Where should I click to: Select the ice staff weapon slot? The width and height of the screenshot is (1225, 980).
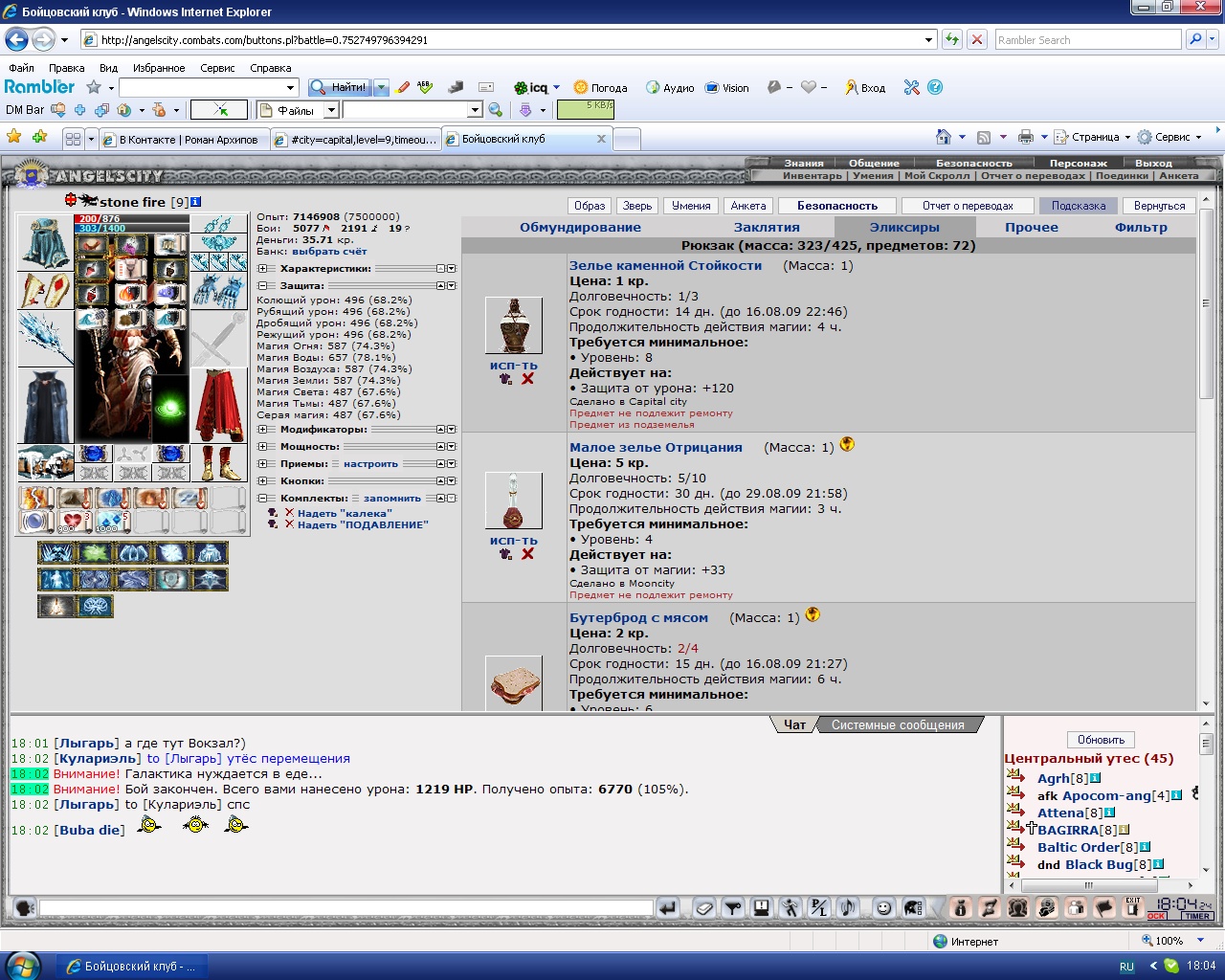pyautogui.click(x=45, y=339)
